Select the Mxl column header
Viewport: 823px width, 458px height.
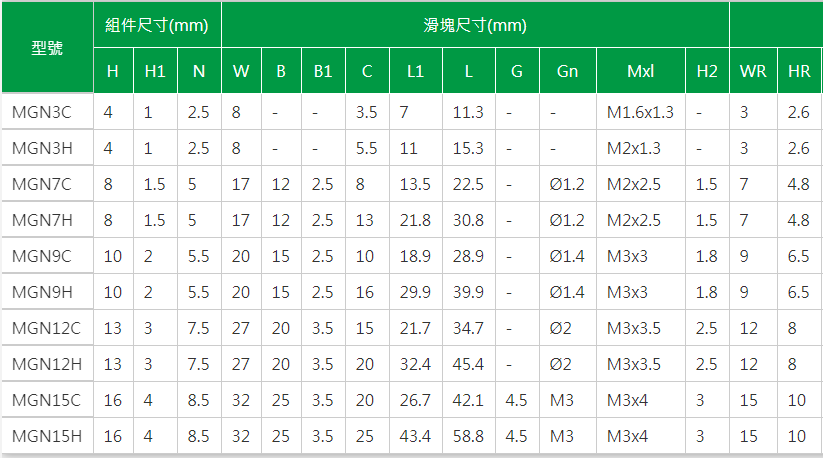point(641,71)
